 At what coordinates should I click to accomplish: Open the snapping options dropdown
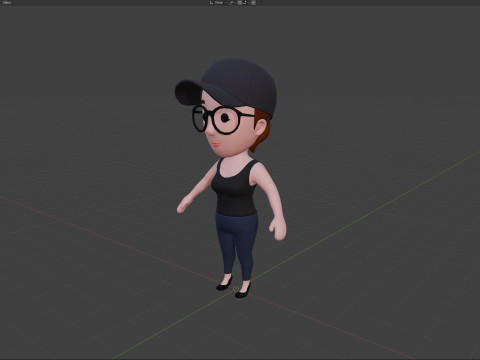click(x=246, y=2)
